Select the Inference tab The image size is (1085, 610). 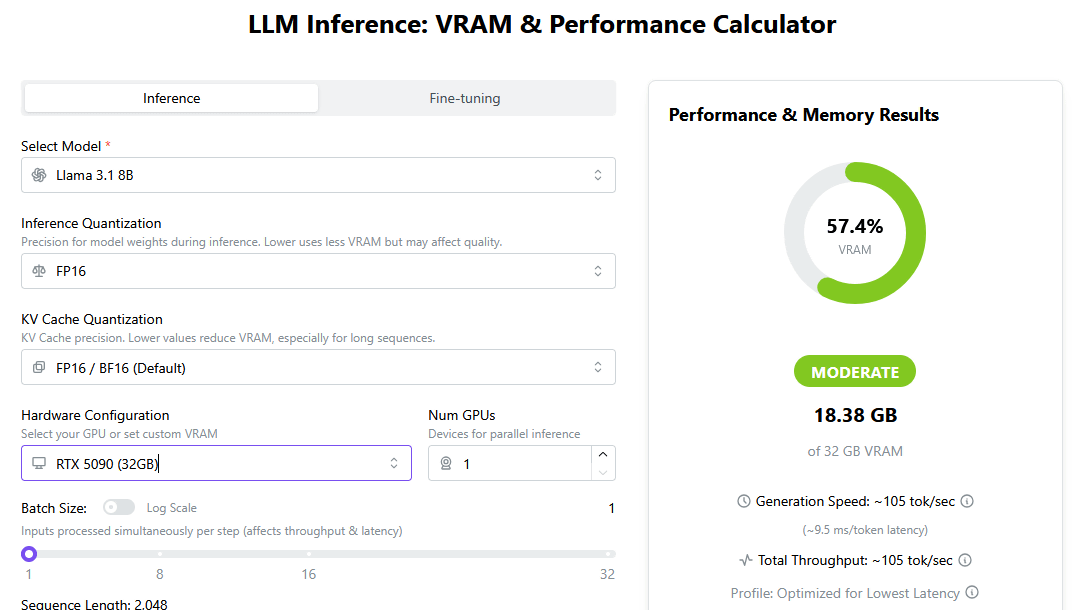[x=171, y=98]
